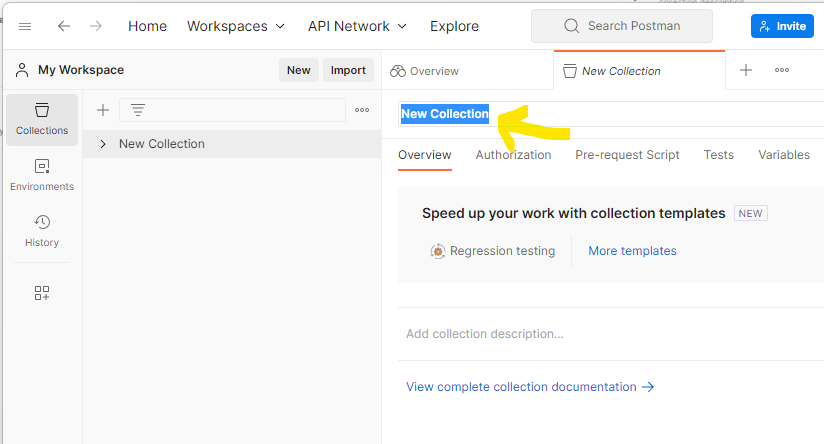Select the Authorization tab
824x444 pixels.
513,155
